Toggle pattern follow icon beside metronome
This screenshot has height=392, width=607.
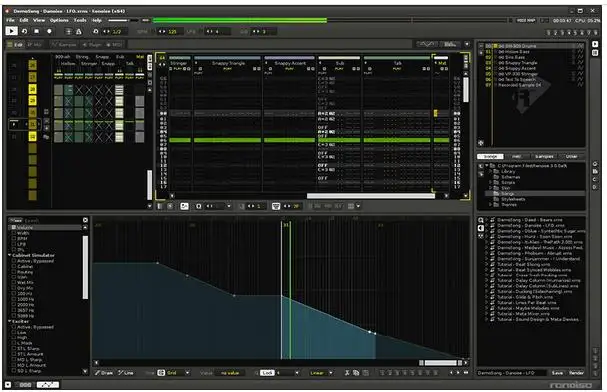click(x=69, y=32)
